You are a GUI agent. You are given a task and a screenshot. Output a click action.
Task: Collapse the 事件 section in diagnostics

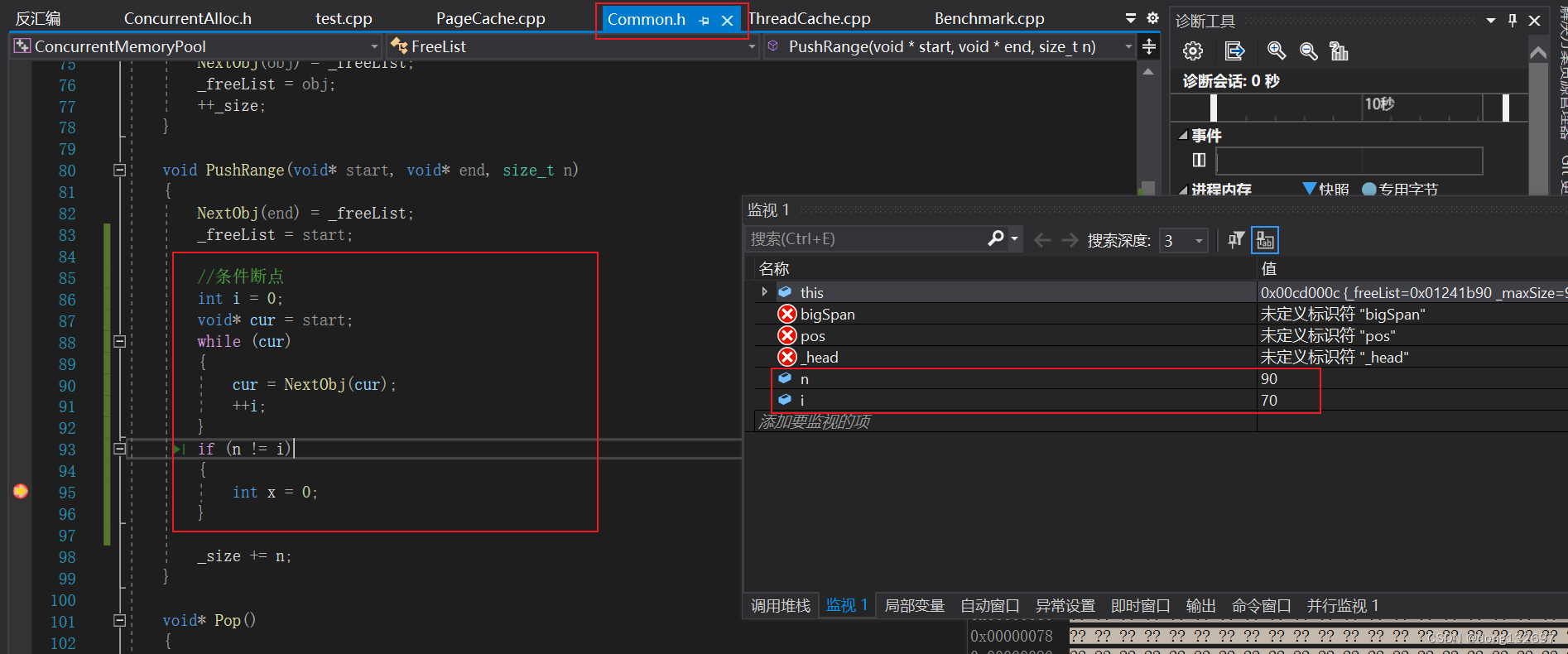pyautogui.click(x=1183, y=135)
